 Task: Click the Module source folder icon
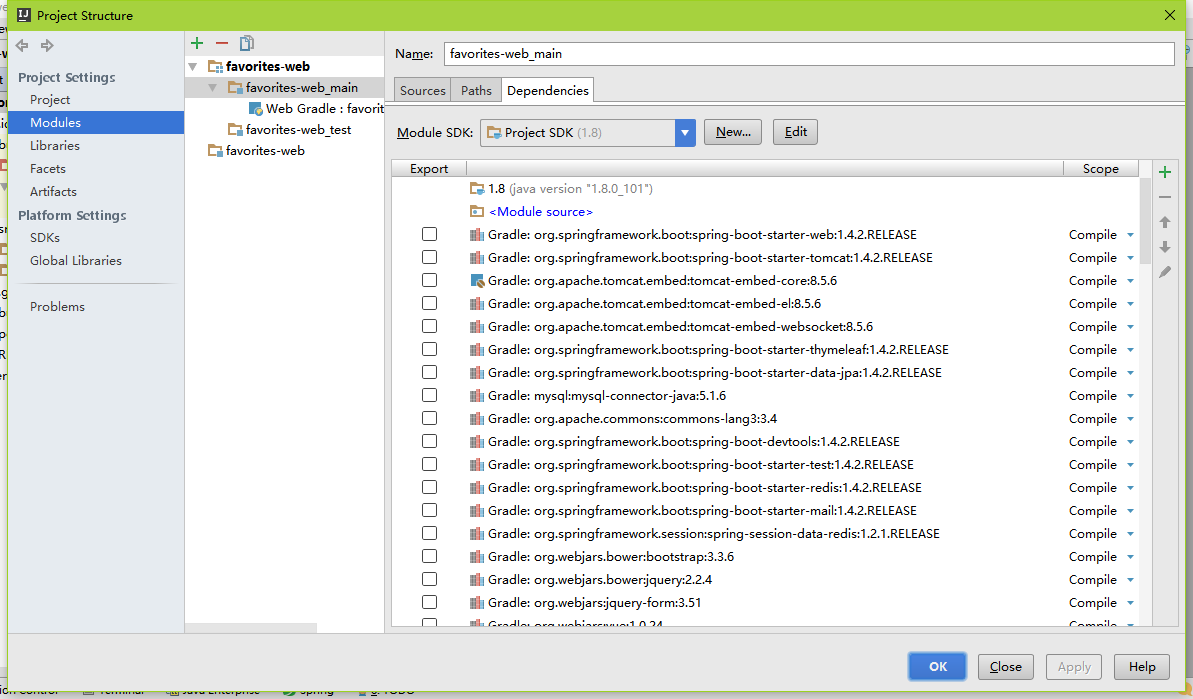(477, 211)
